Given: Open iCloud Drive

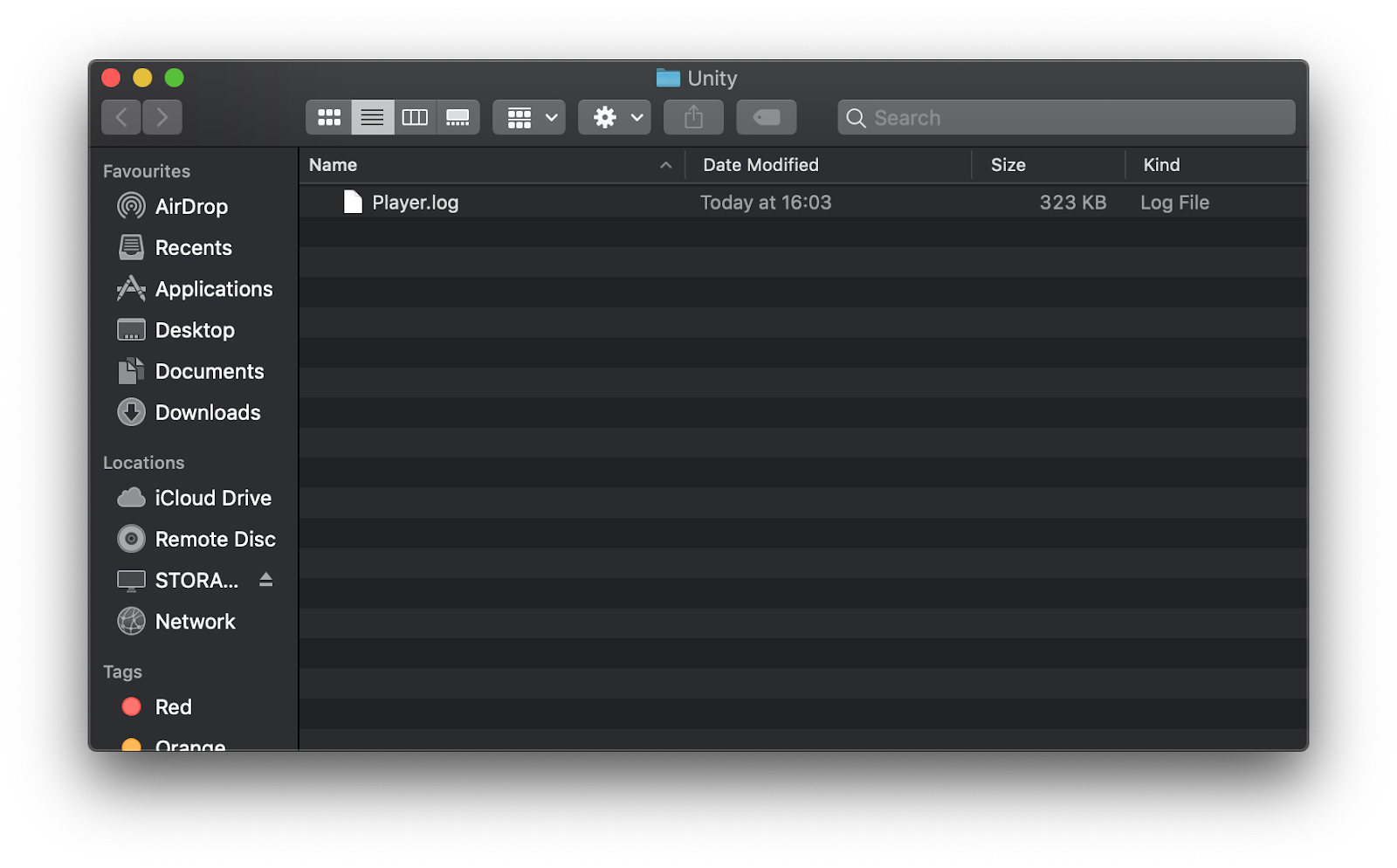Looking at the screenshot, I should (x=213, y=498).
